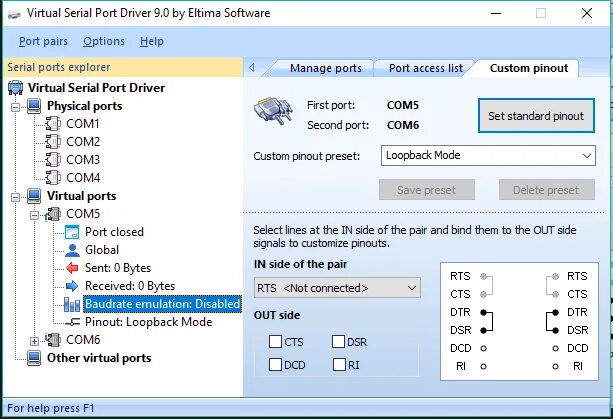Click the Virtual ports computer icon

[x=34, y=196]
